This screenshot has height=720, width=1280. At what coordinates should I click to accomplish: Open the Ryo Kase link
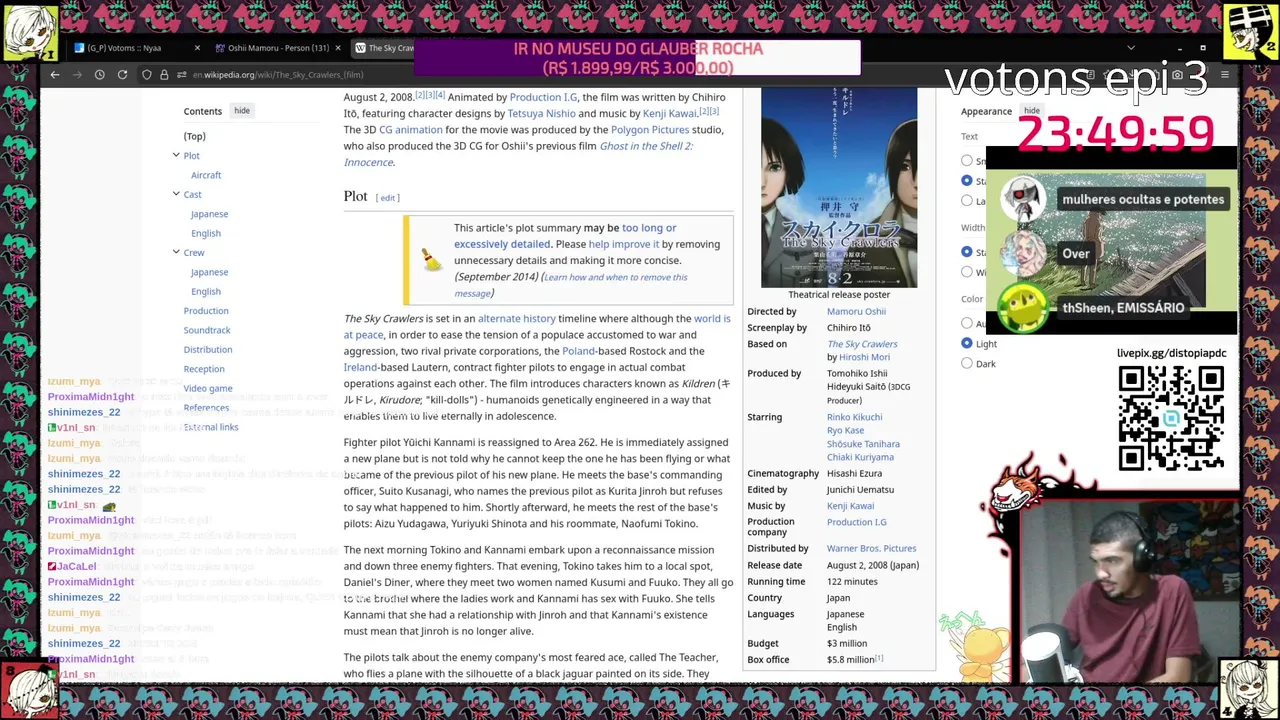845,430
